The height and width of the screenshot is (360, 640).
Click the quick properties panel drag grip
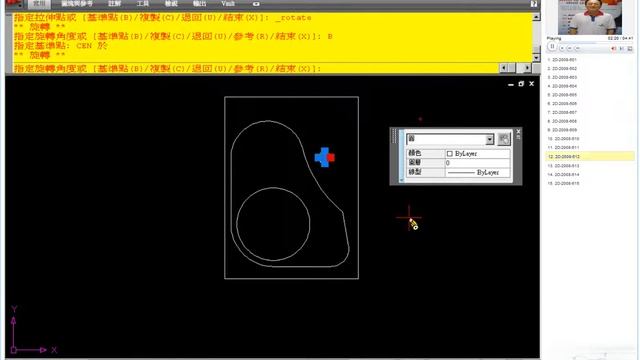point(394,136)
